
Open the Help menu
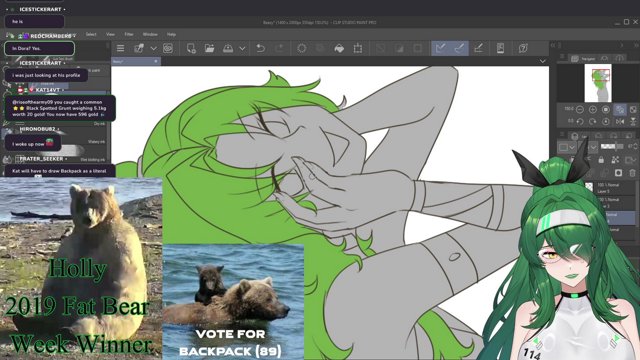click(x=171, y=34)
